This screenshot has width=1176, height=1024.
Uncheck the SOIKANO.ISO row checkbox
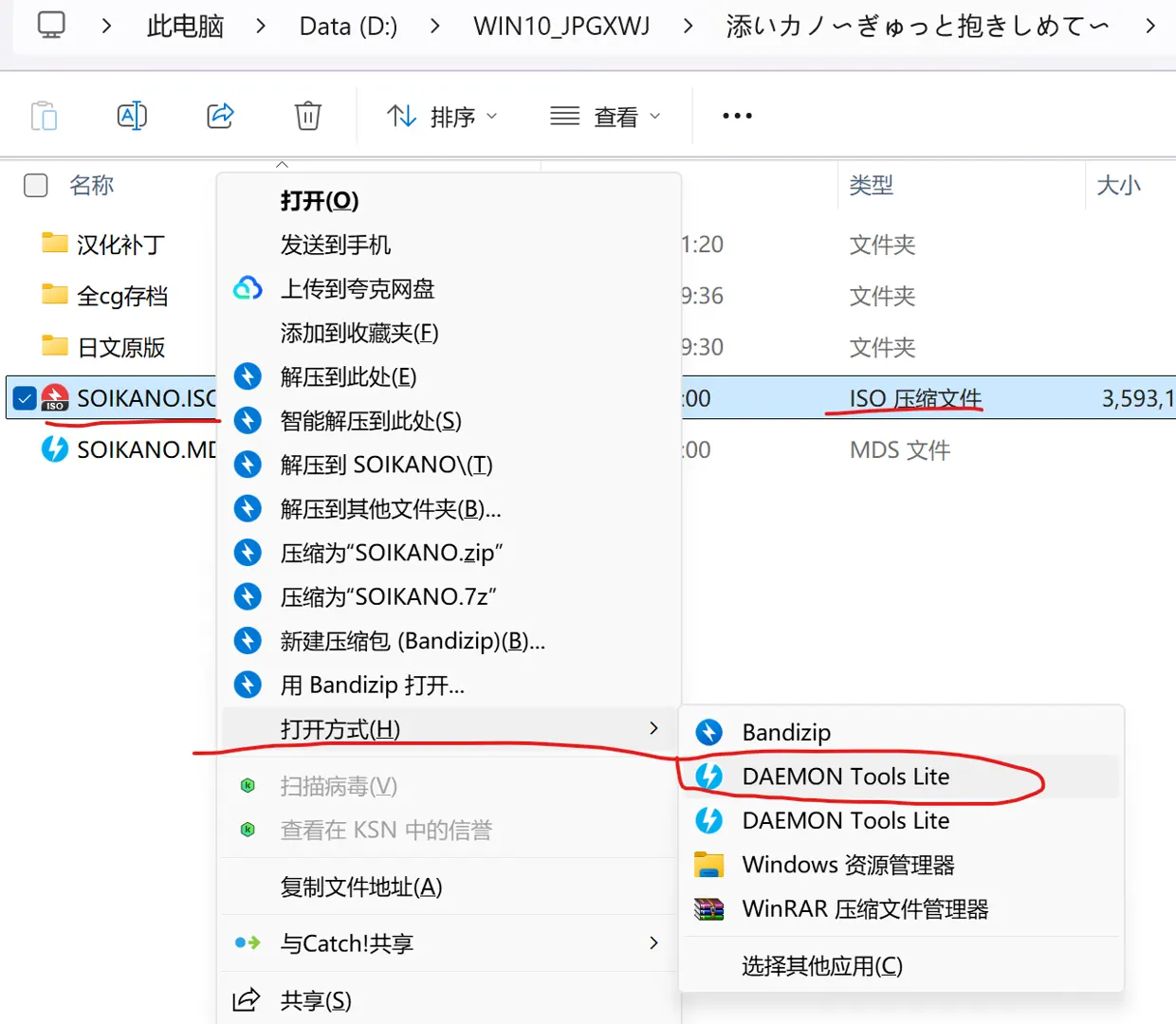pyautogui.click(x=25, y=398)
